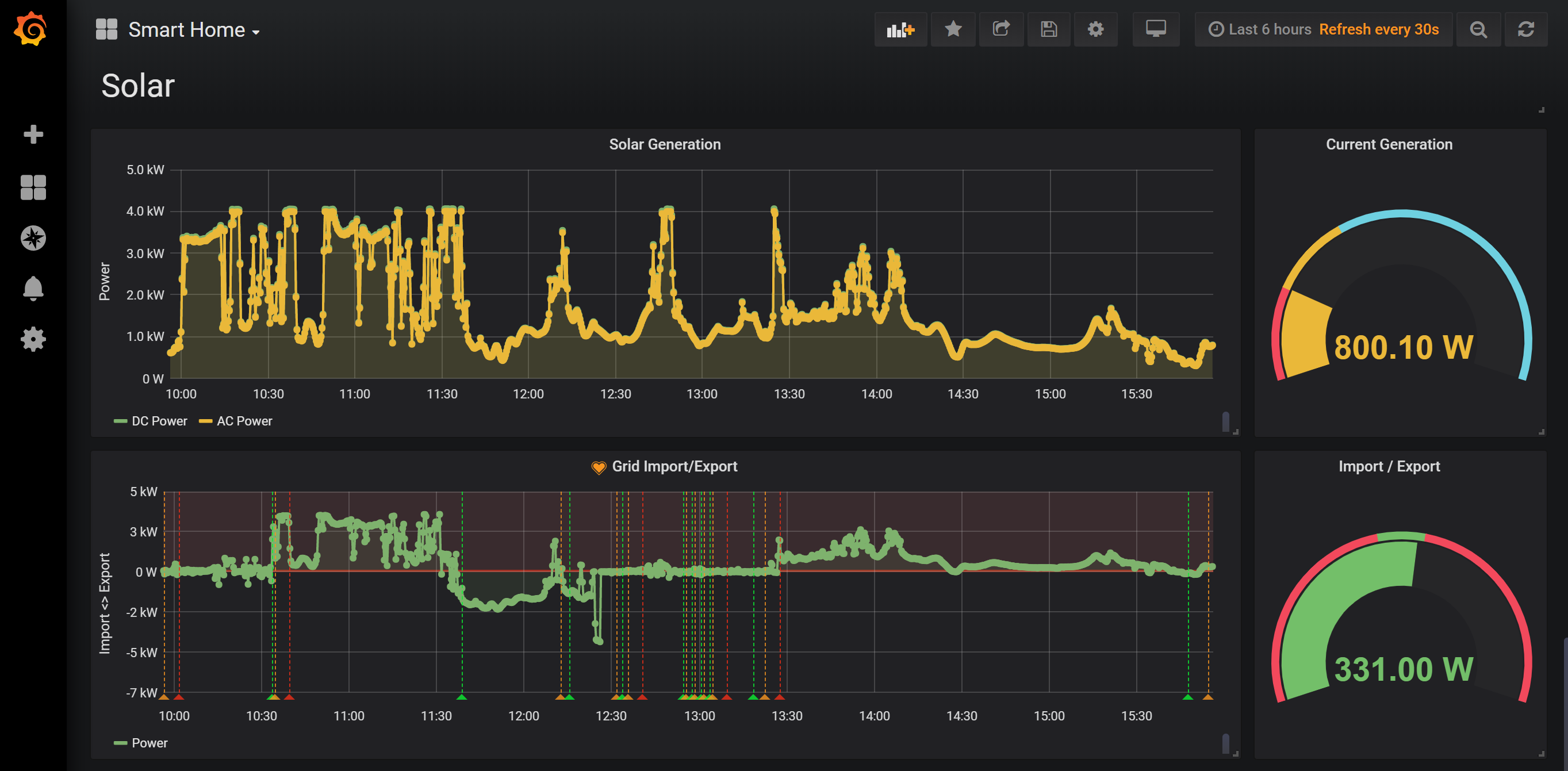Cycle view mode with monitor icon
This screenshot has height=771, width=1568.
1155,29
